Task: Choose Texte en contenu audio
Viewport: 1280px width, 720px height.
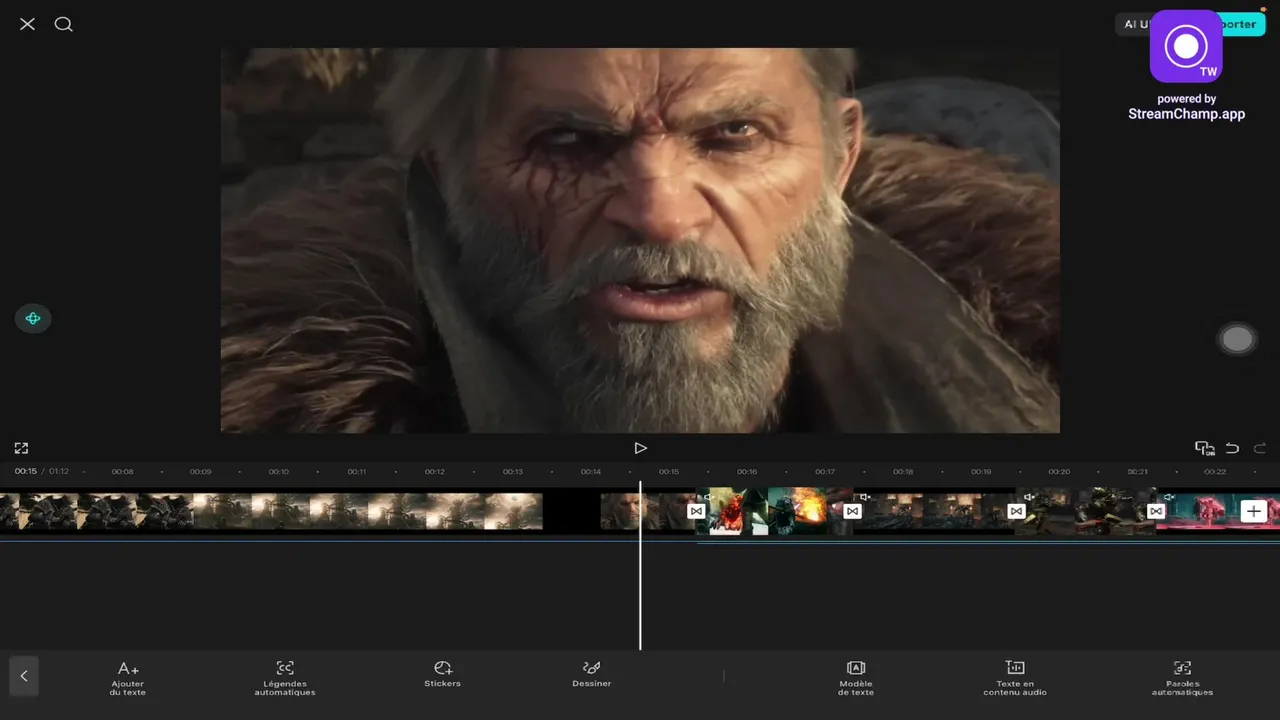Action: click(x=1015, y=677)
